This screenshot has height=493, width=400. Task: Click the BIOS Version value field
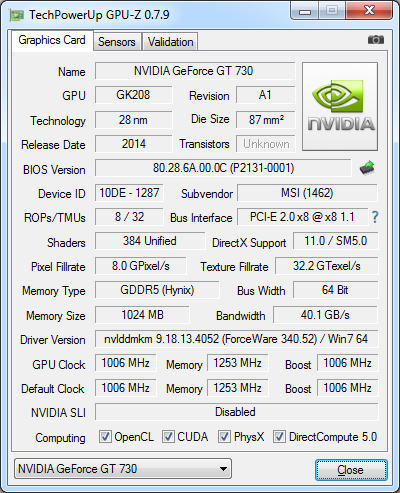tap(223, 168)
